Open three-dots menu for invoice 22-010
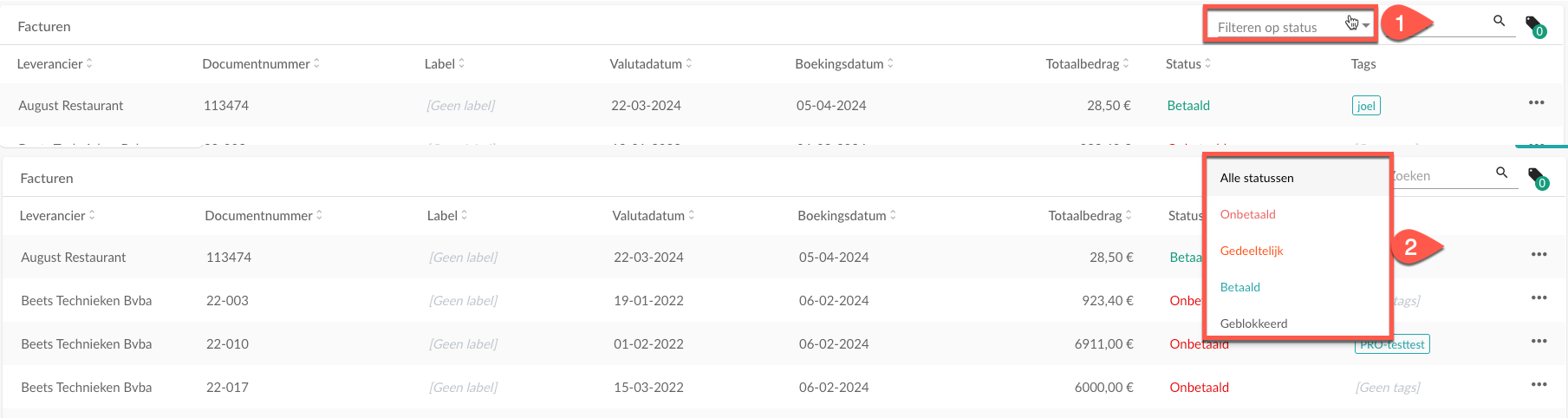The width and height of the screenshot is (1568, 418). (1539, 341)
